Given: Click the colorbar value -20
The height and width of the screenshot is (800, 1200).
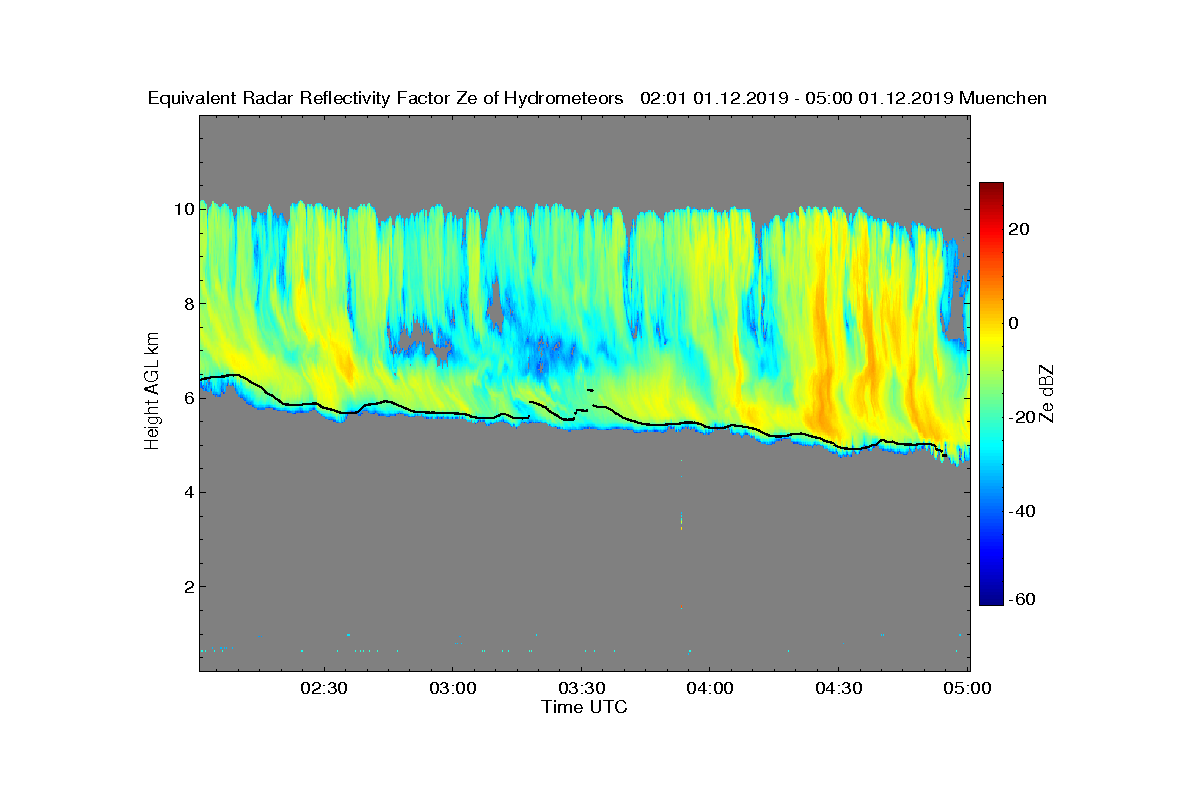Looking at the screenshot, I should (1020, 417).
